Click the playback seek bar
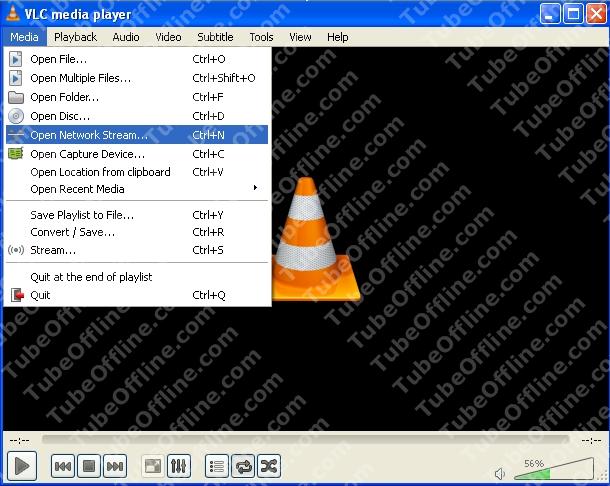Screen dimensions: 610x486 pos(305,440)
